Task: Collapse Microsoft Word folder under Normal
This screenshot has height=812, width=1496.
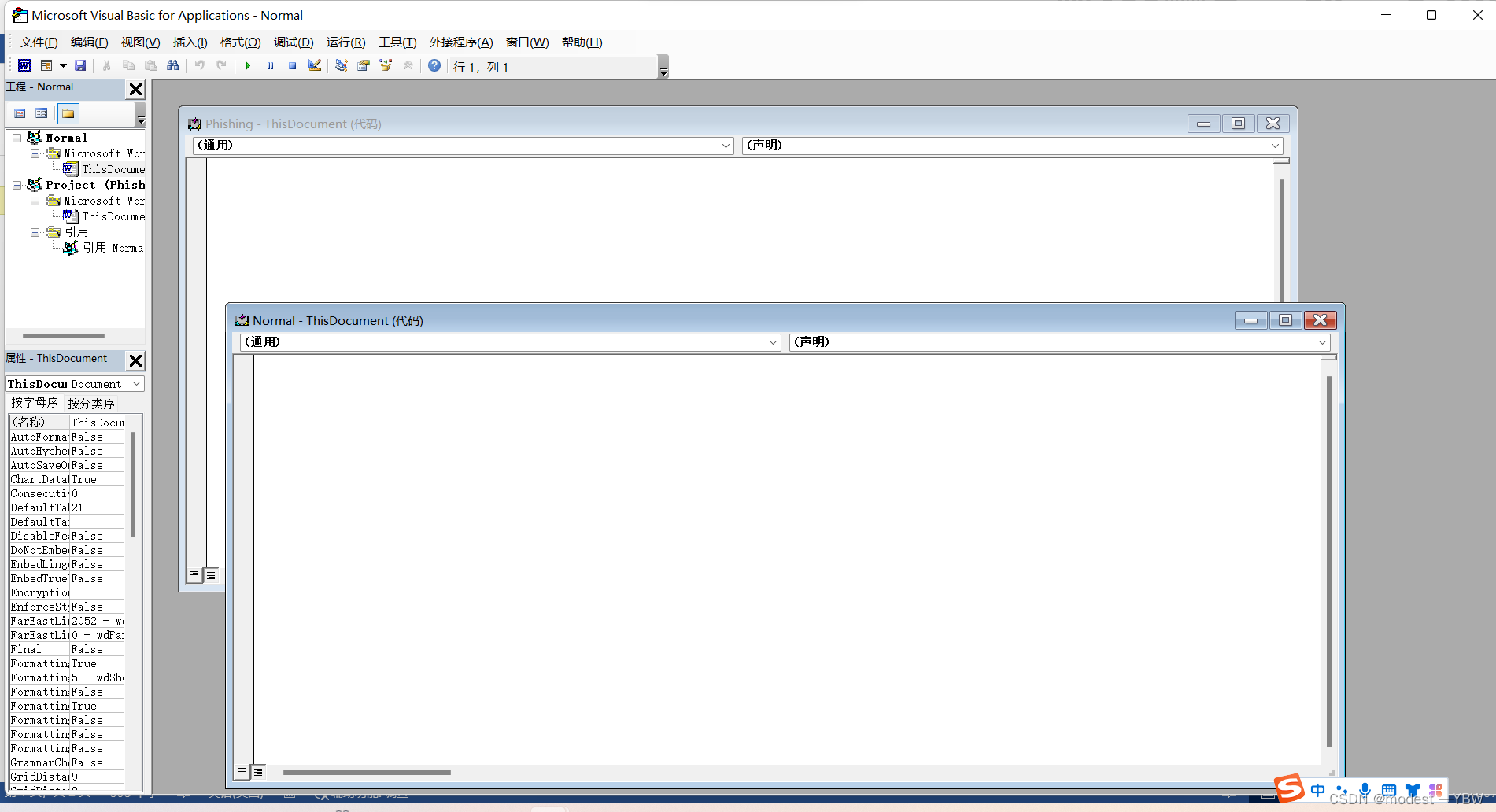Action: pos(35,153)
